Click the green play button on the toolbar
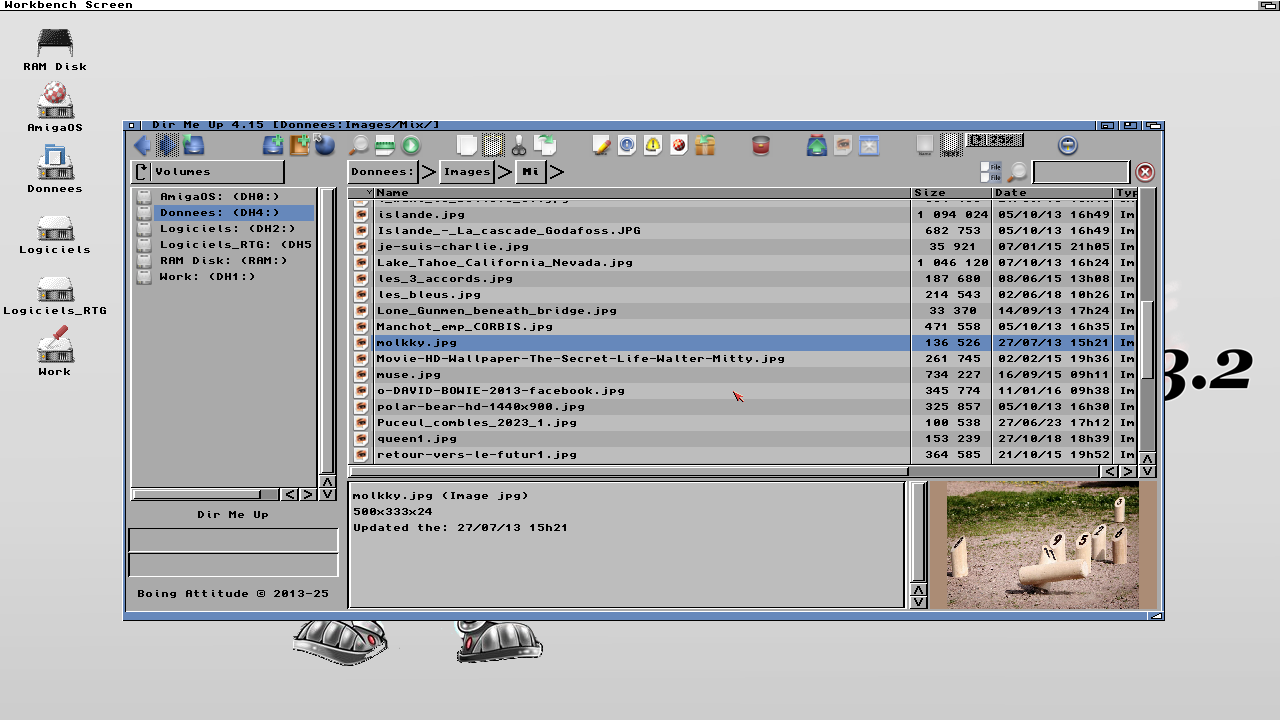The height and width of the screenshot is (720, 1280). point(412,145)
